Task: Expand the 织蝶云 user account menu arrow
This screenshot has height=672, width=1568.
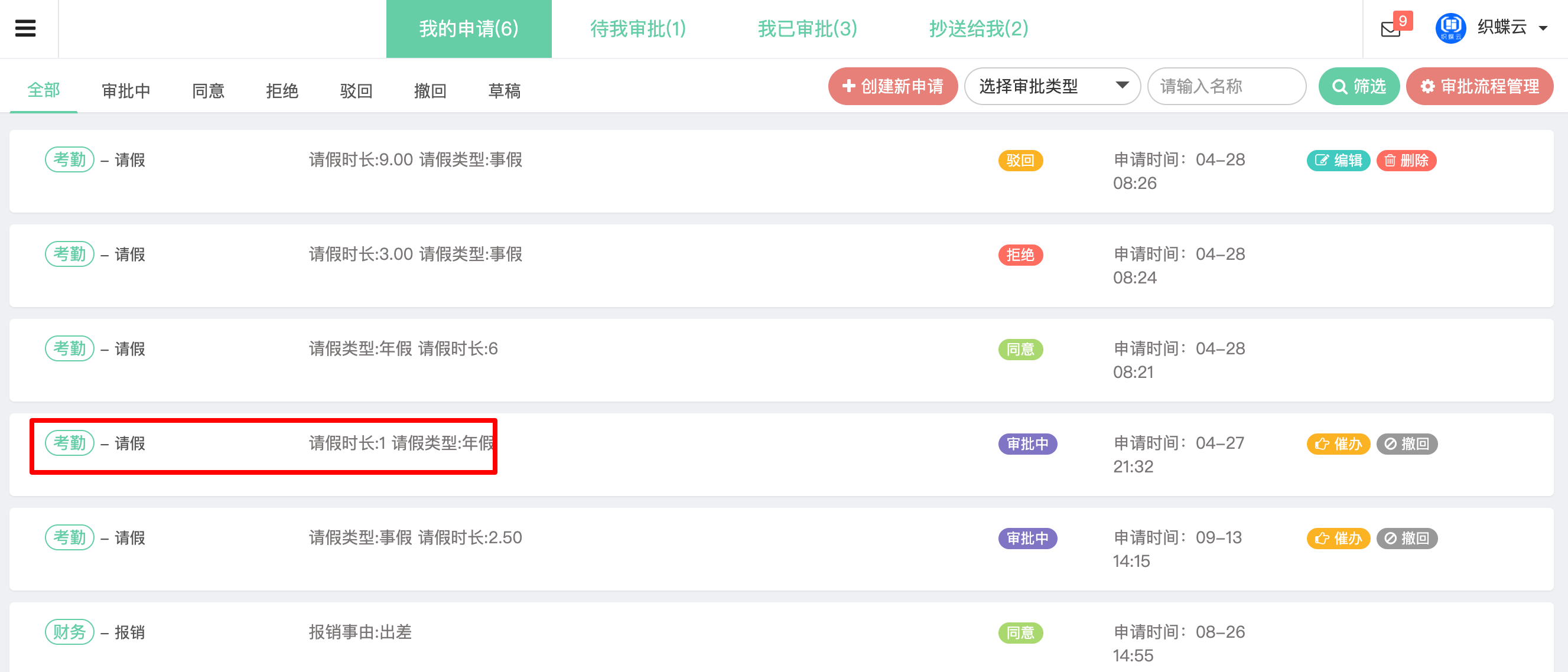Action: click(1543, 28)
